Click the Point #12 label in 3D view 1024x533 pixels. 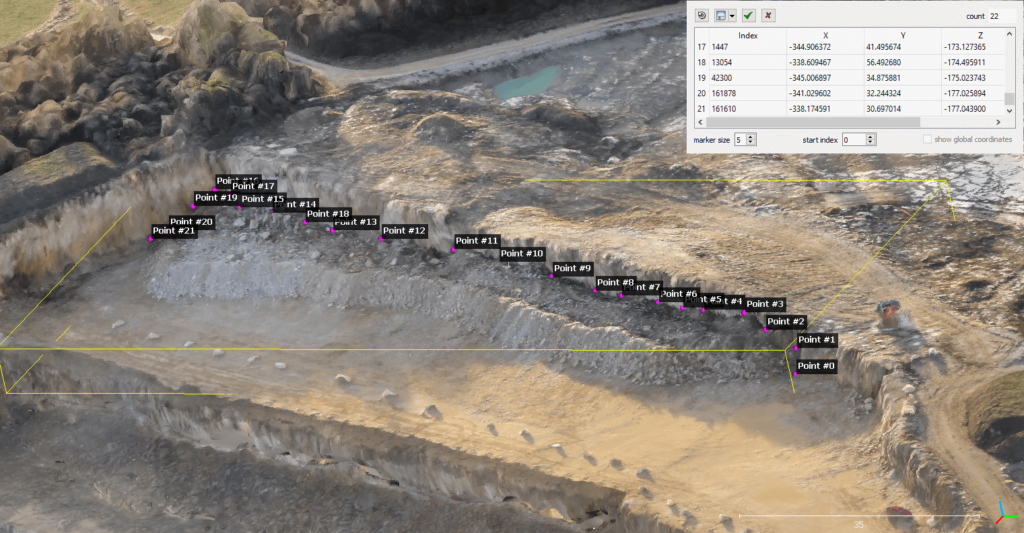pos(404,231)
